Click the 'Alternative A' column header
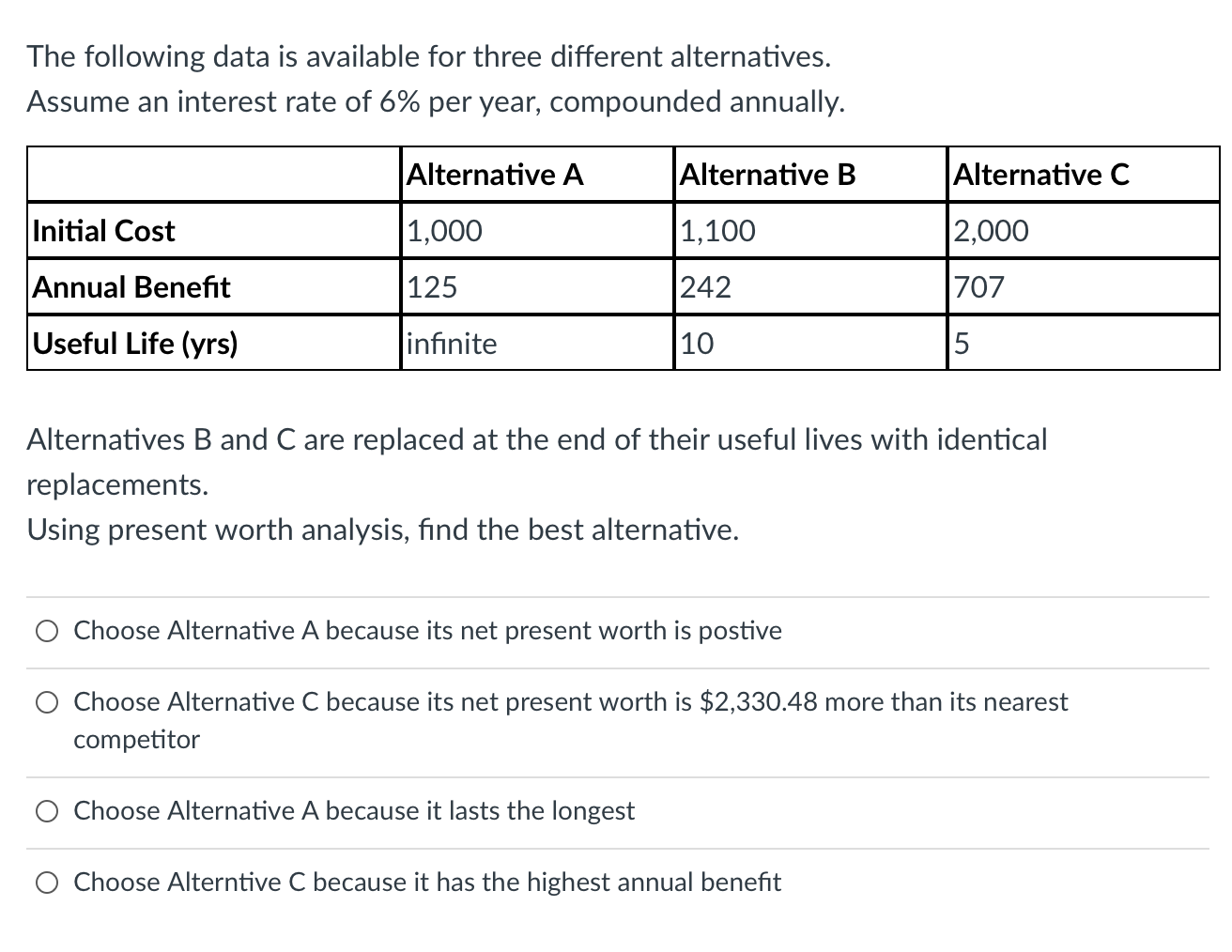 [x=495, y=175]
